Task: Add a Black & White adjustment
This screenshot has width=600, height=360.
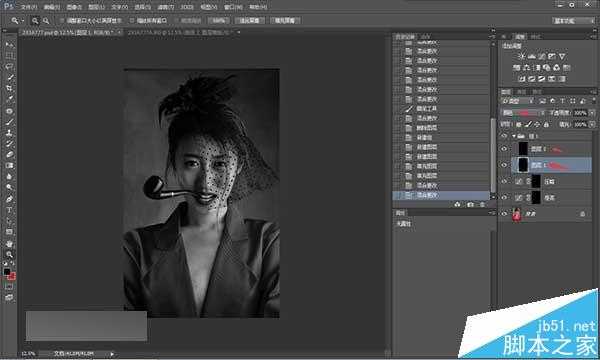Action: click(537, 67)
